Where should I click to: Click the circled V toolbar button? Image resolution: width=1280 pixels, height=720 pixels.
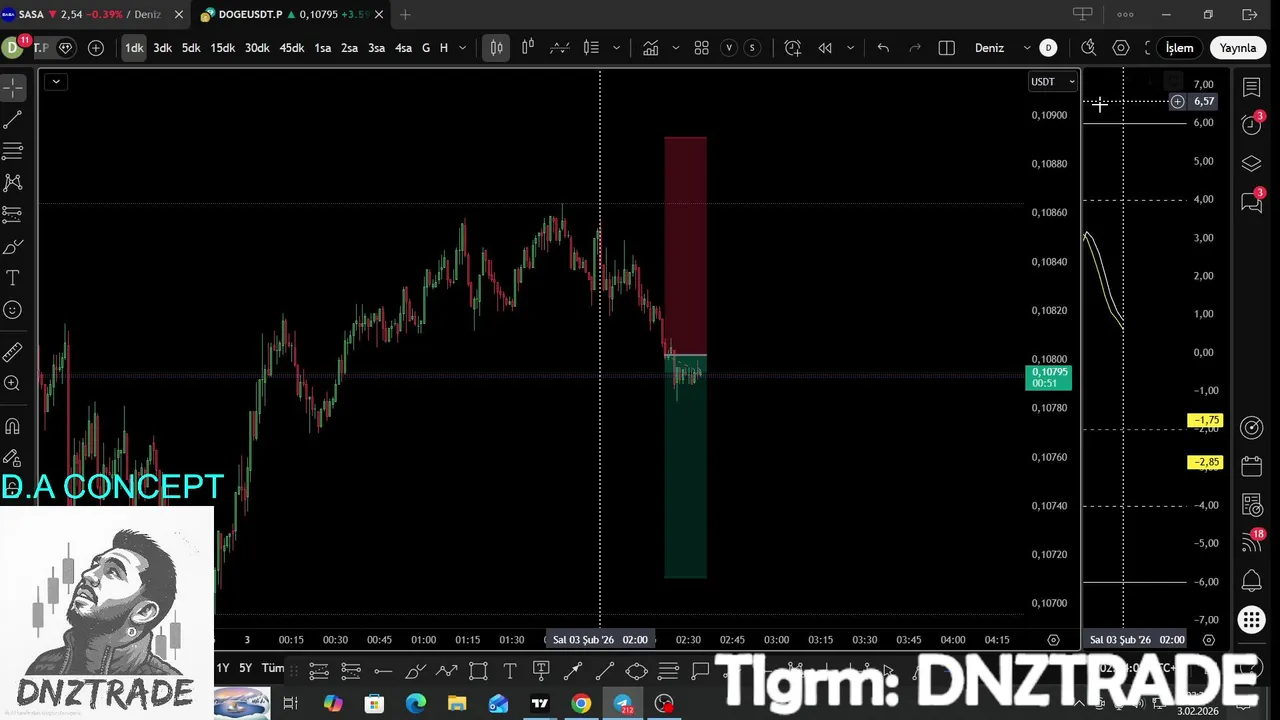(729, 48)
